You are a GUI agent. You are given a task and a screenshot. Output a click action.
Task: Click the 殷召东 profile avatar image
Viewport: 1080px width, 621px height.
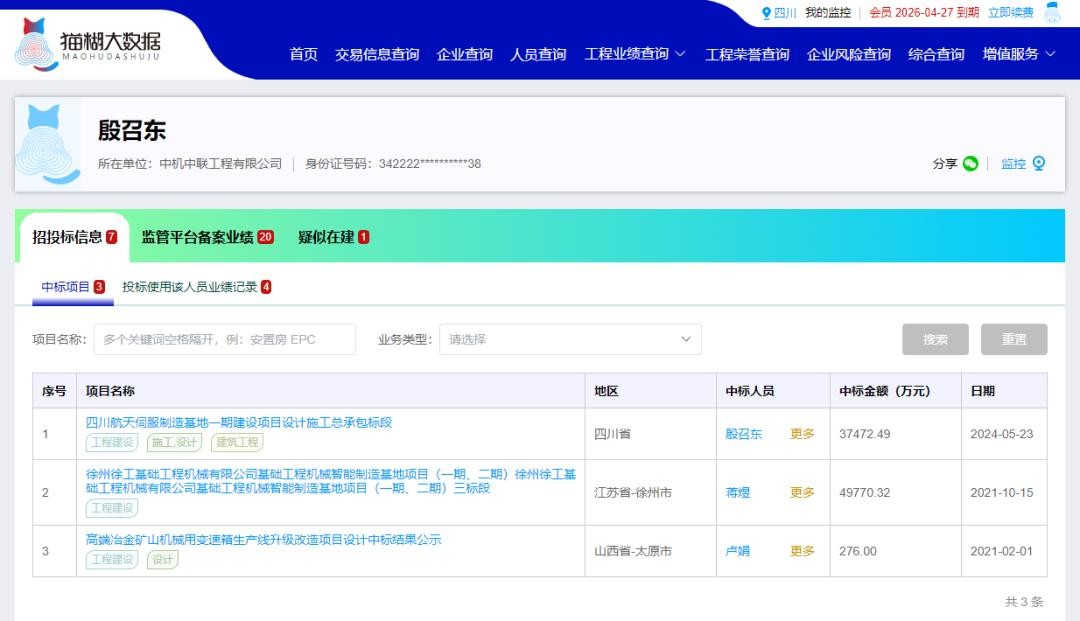pos(48,143)
